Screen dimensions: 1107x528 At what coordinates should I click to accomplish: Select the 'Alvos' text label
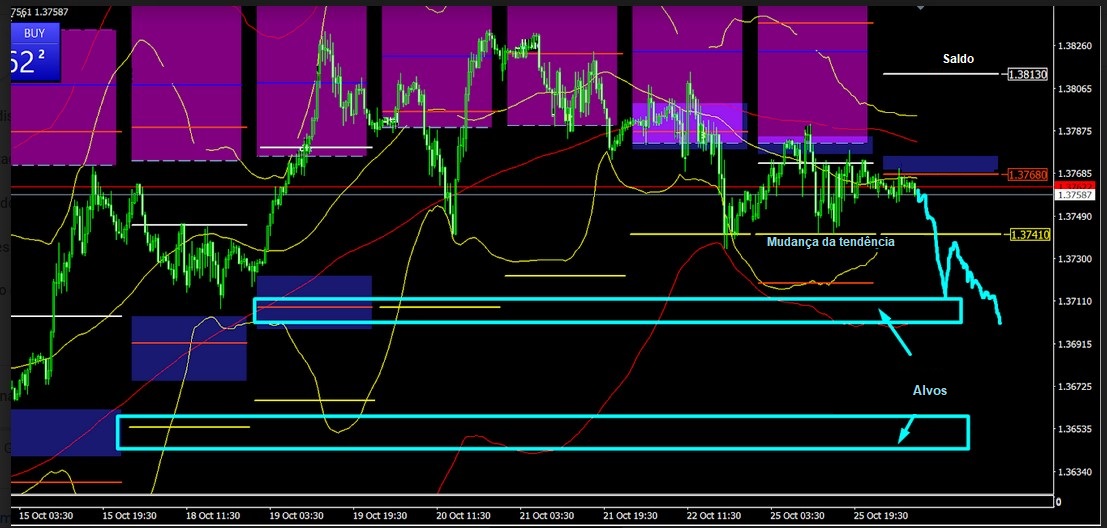pyautogui.click(x=929, y=391)
